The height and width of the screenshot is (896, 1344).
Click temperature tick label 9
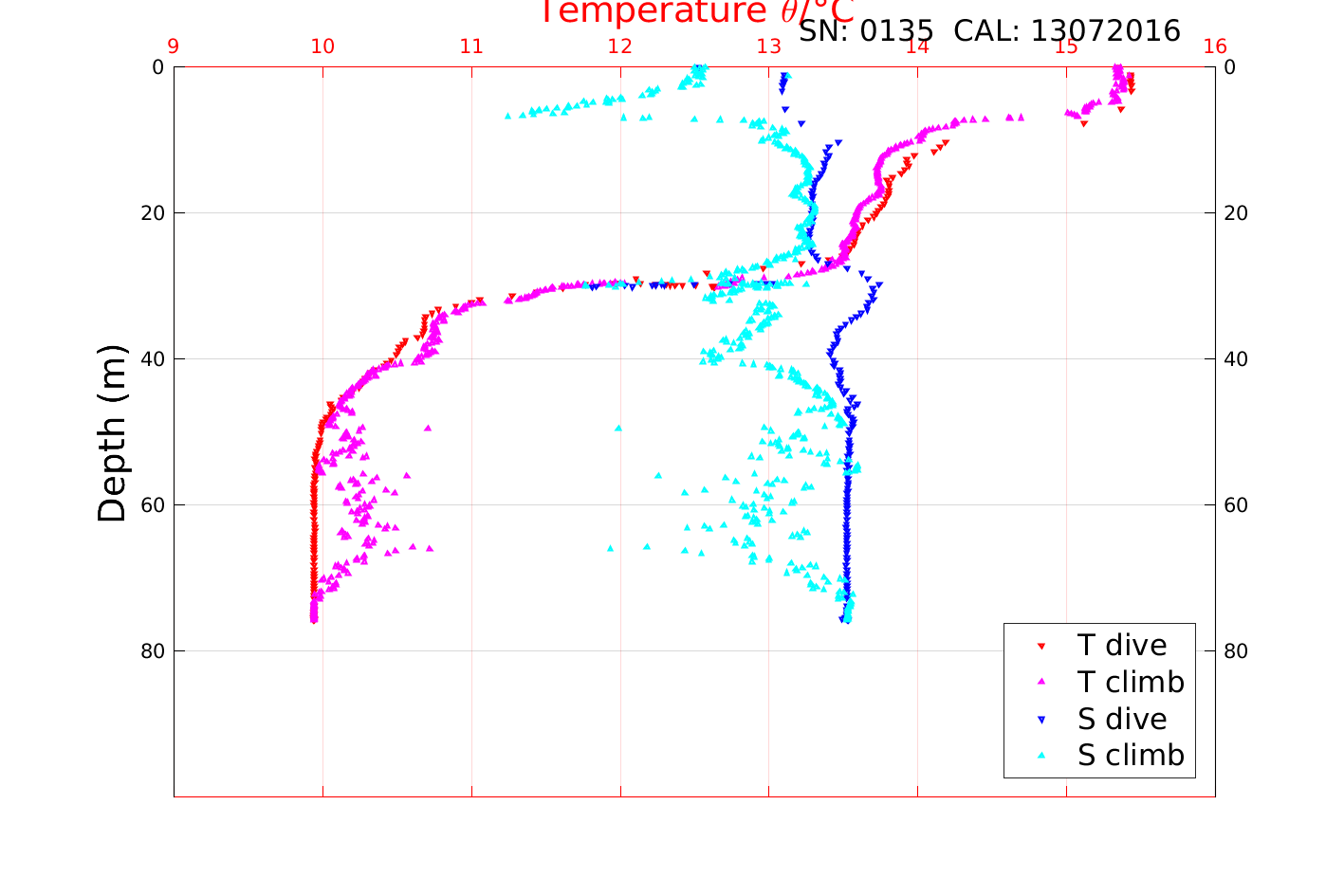[174, 47]
